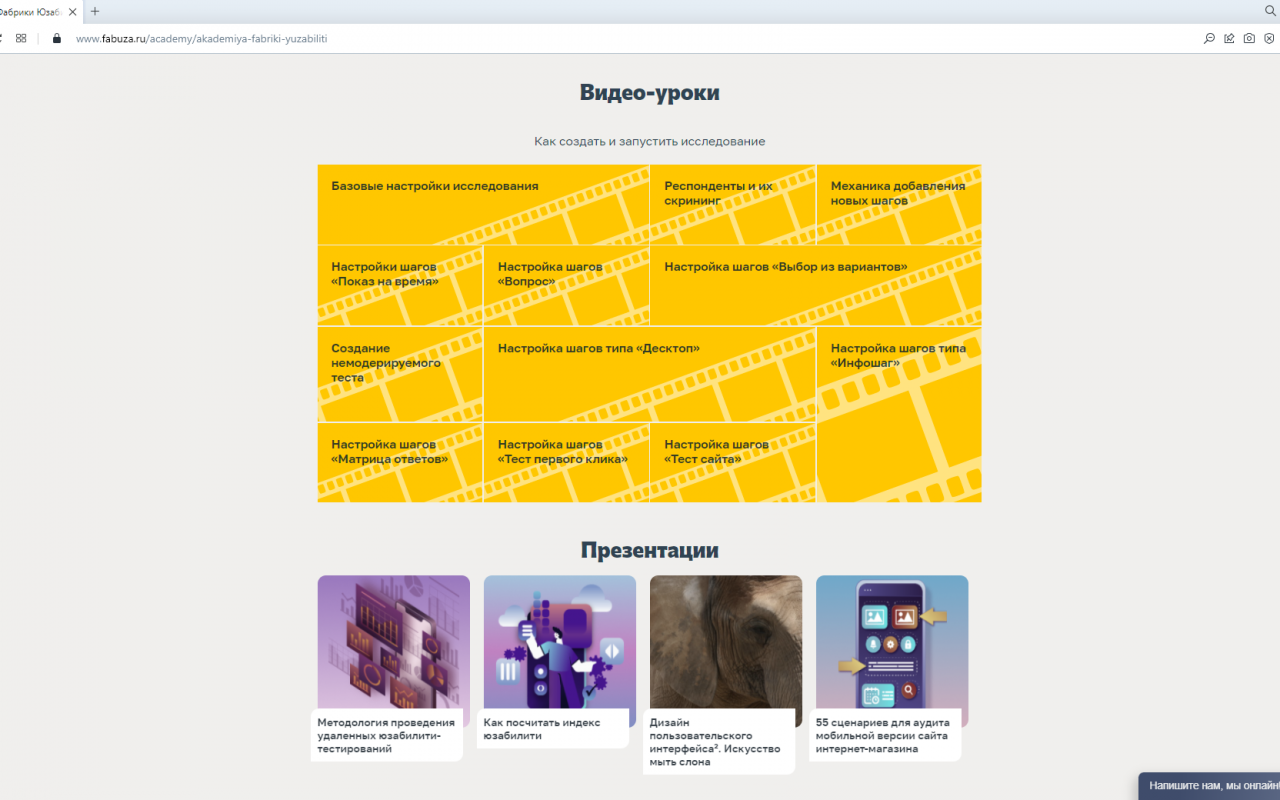
Task: Open video «Базовые настройки исследования»
Action: (x=483, y=204)
